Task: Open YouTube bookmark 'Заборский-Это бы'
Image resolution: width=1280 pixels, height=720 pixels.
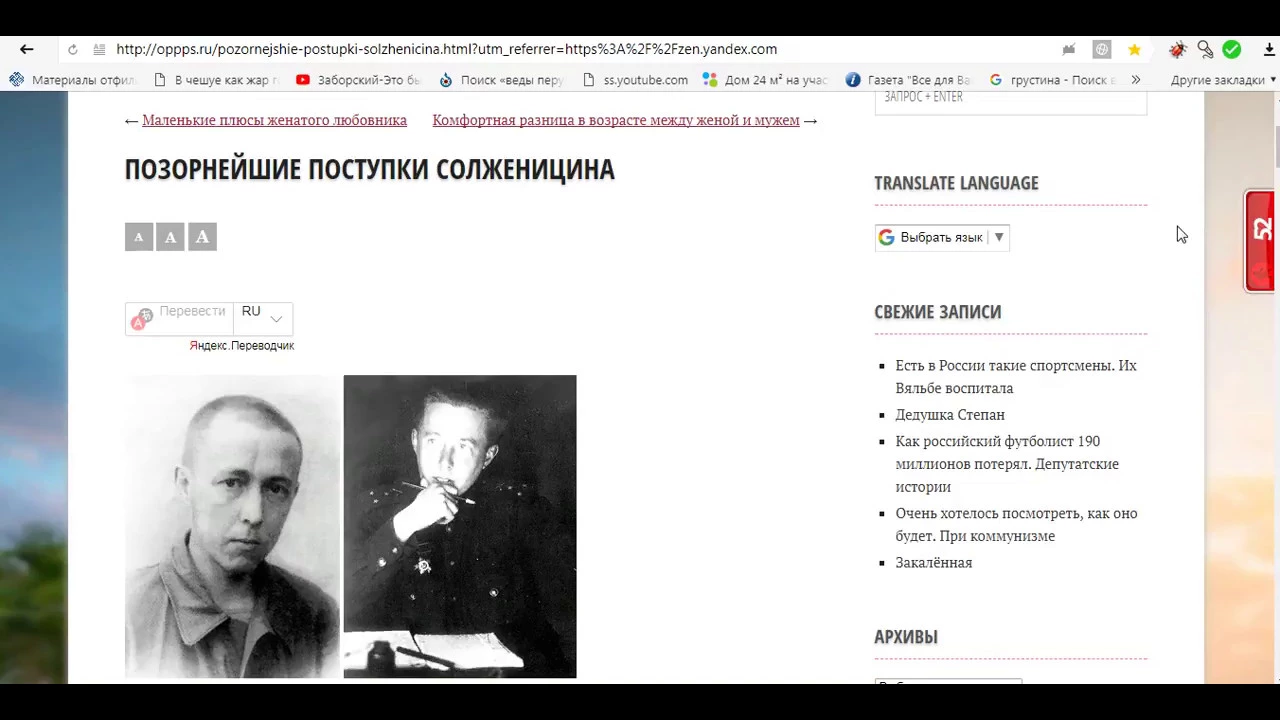Action: [x=359, y=80]
